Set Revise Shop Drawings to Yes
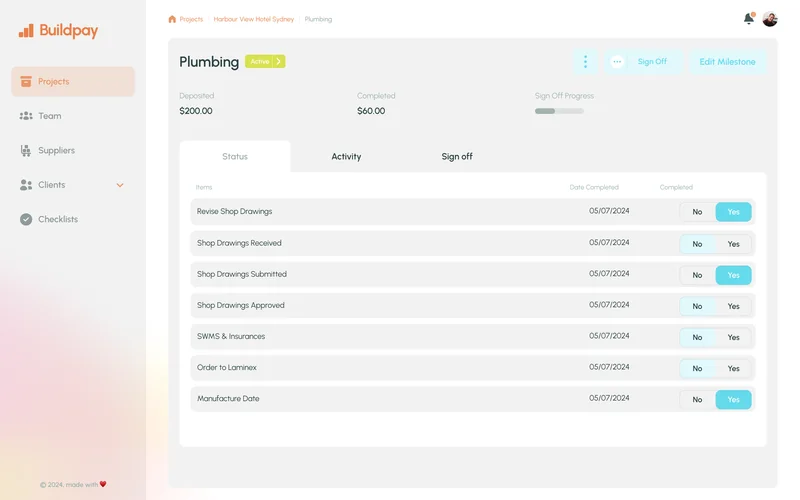800x500 pixels. point(733,212)
